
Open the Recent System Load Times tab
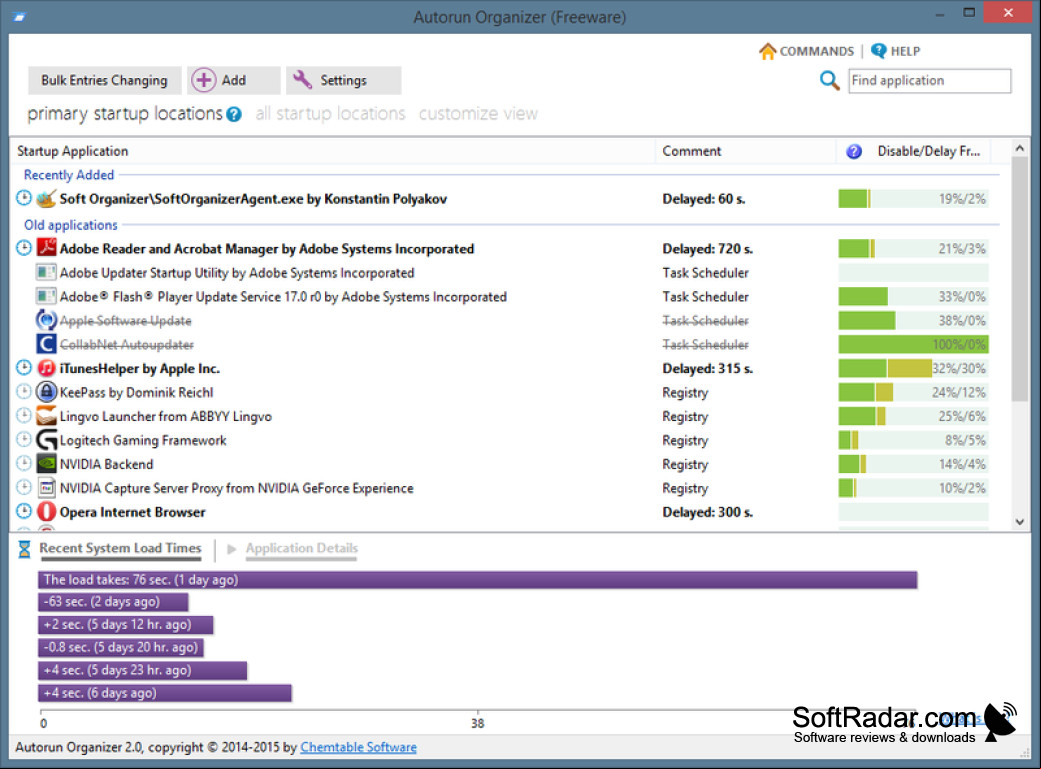pos(120,549)
